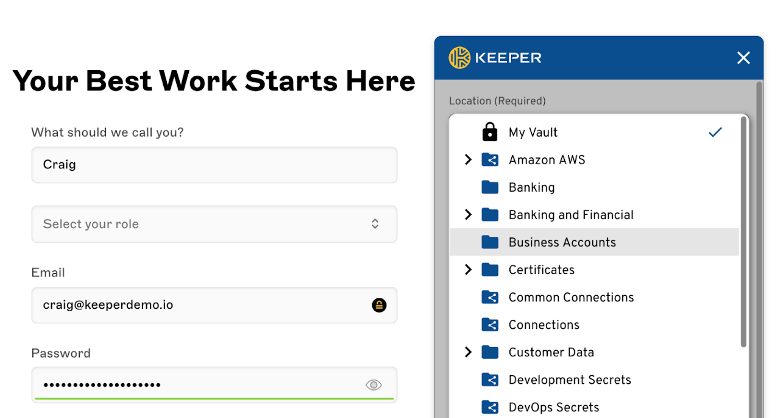
Task: Select My Vault as the location
Action: 533,132
